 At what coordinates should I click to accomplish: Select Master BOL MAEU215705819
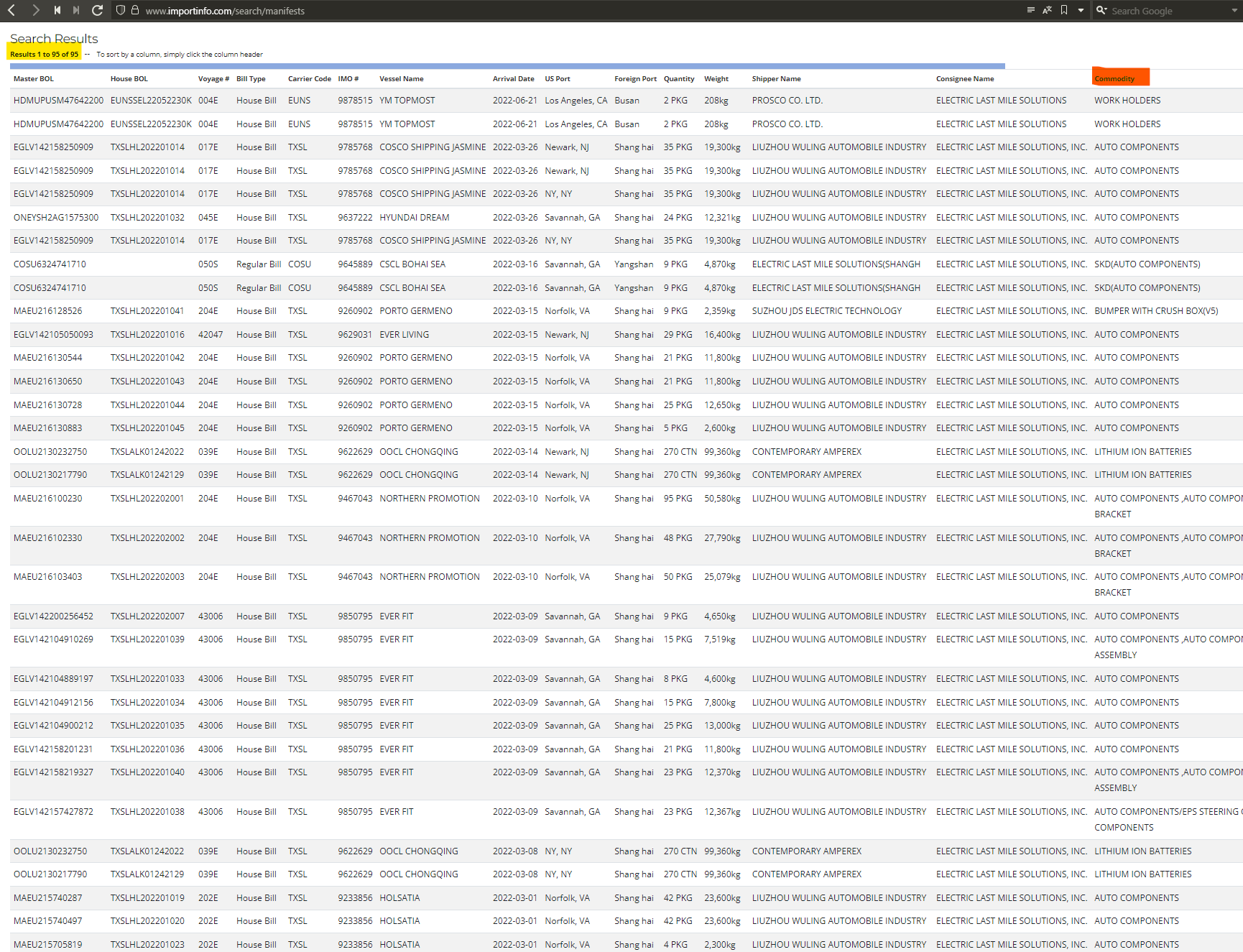tap(48, 945)
